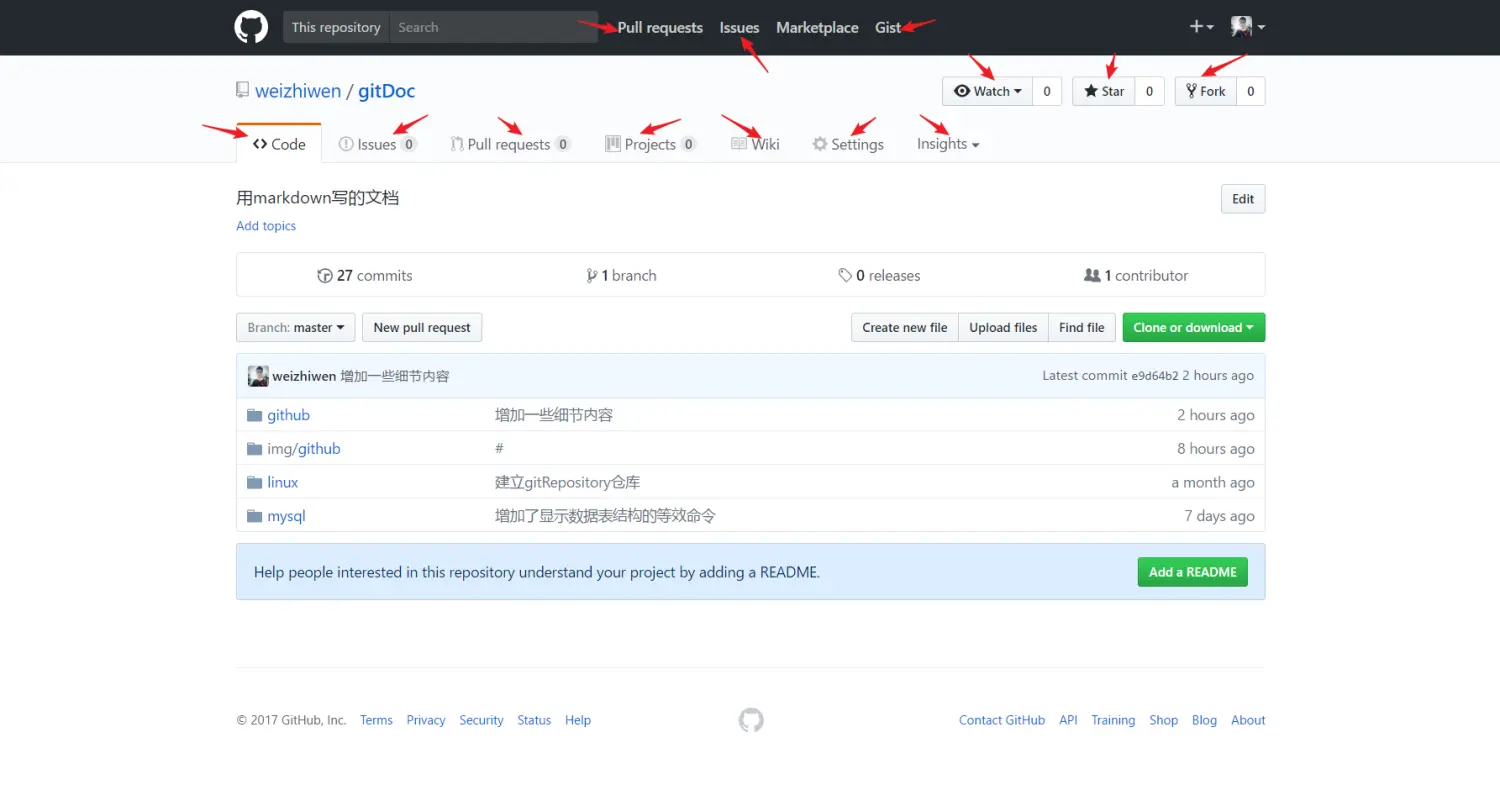Open the Security footer link
The width and height of the screenshot is (1500, 801).
[481, 720]
